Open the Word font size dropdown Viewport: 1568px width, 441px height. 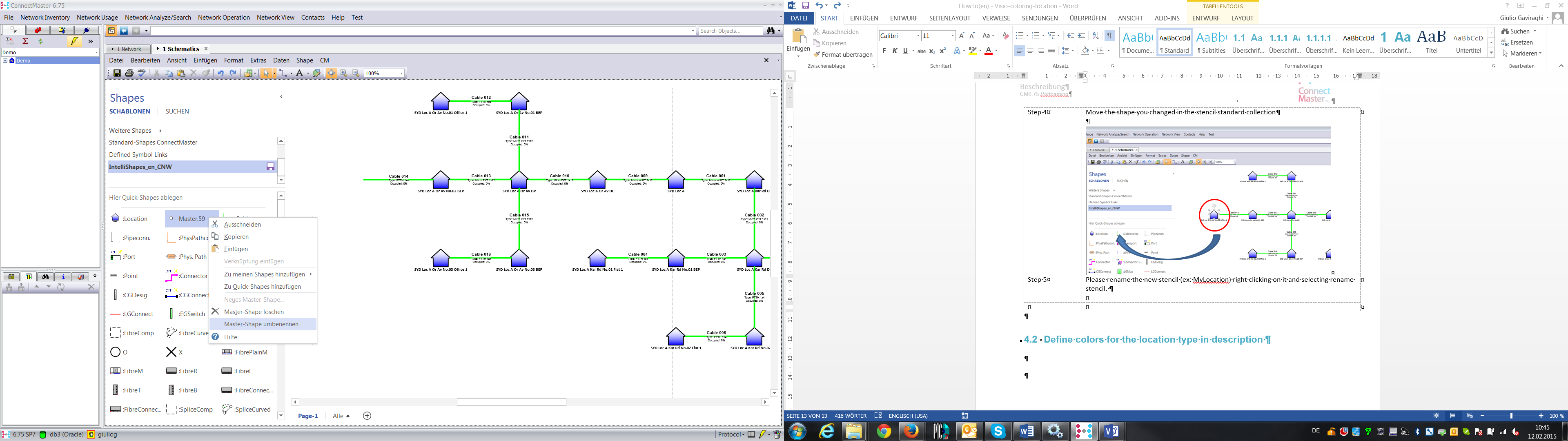pos(953,36)
